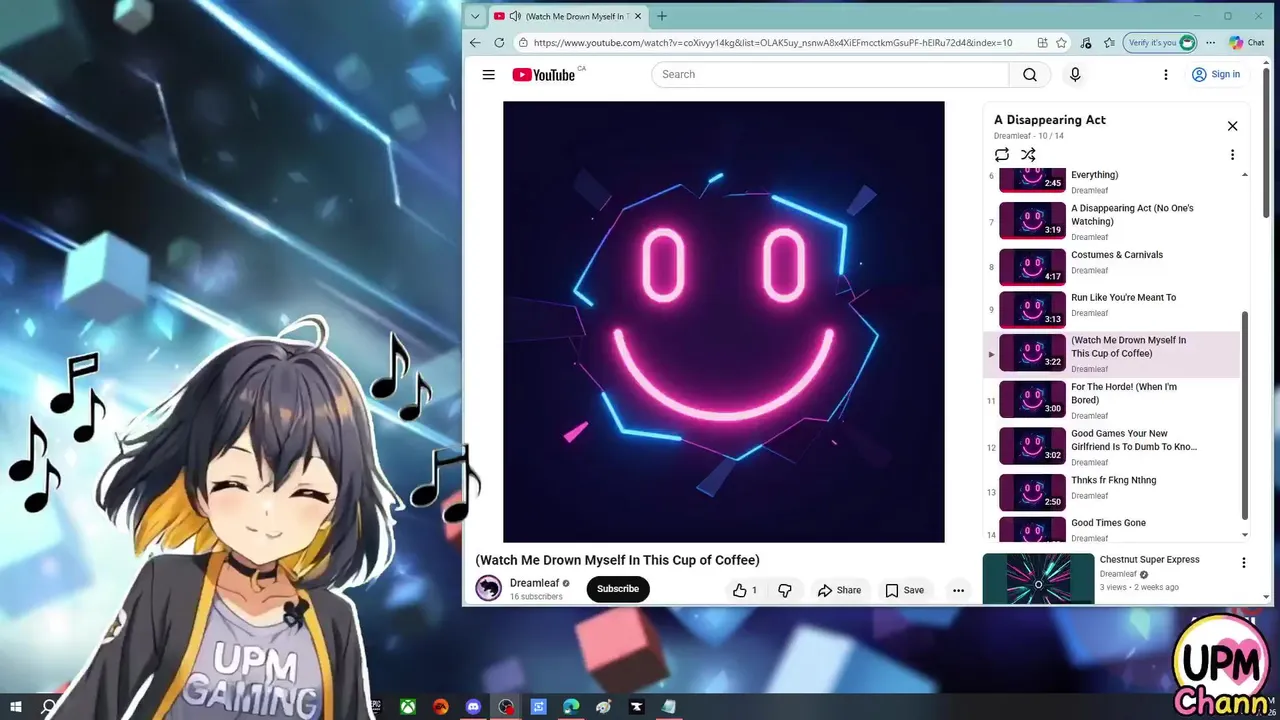Play Good Times Gone track
This screenshot has width=1280, height=720.
1112,529
